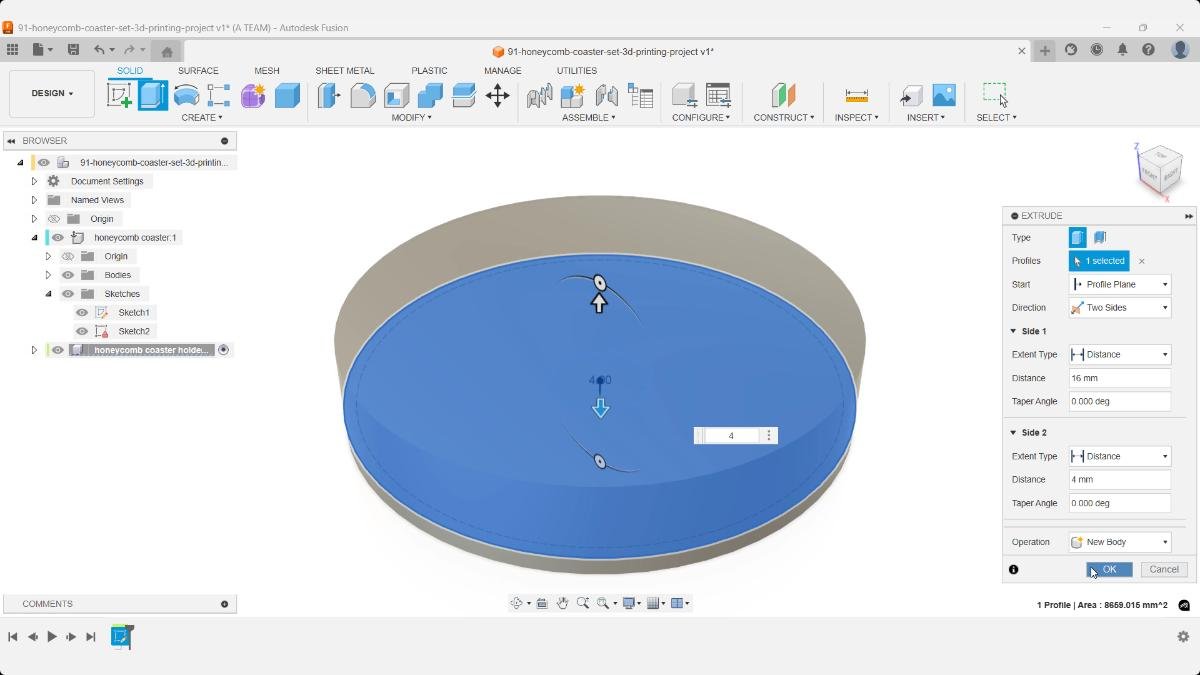Choose solid Extrude type icon
The width and height of the screenshot is (1200, 675).
(1077, 237)
